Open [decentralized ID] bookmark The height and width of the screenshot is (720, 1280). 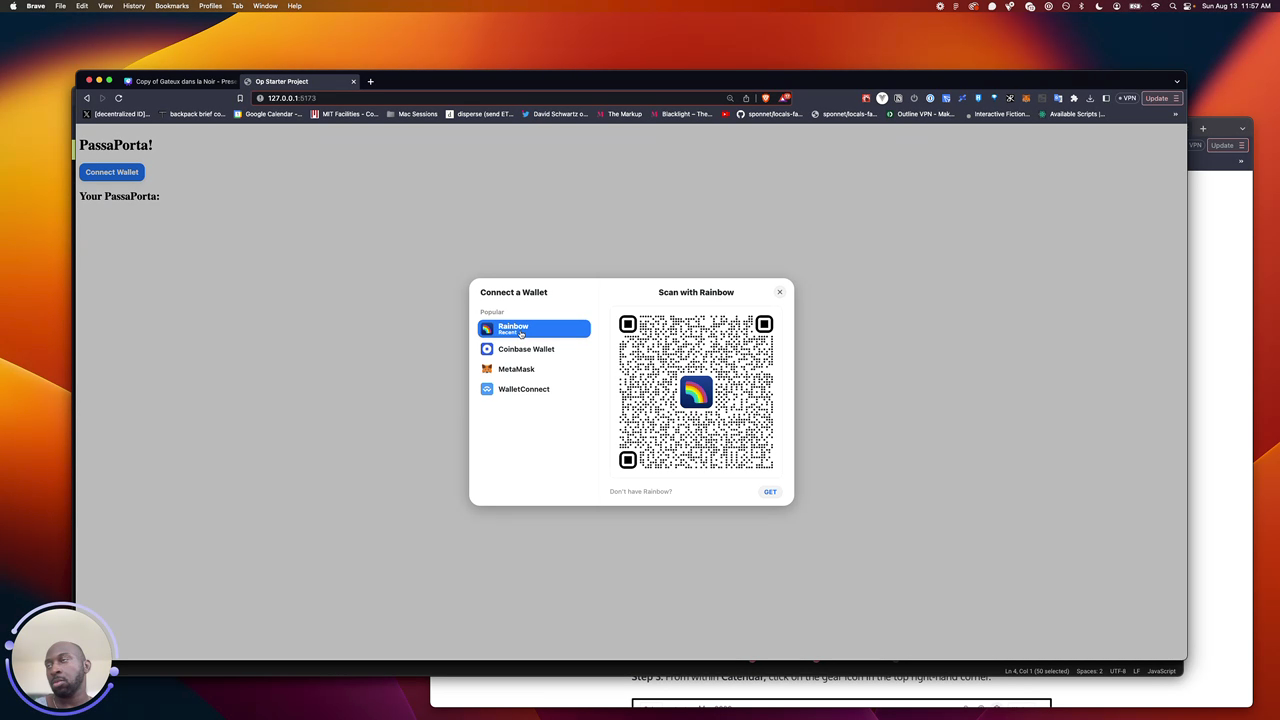(115, 114)
